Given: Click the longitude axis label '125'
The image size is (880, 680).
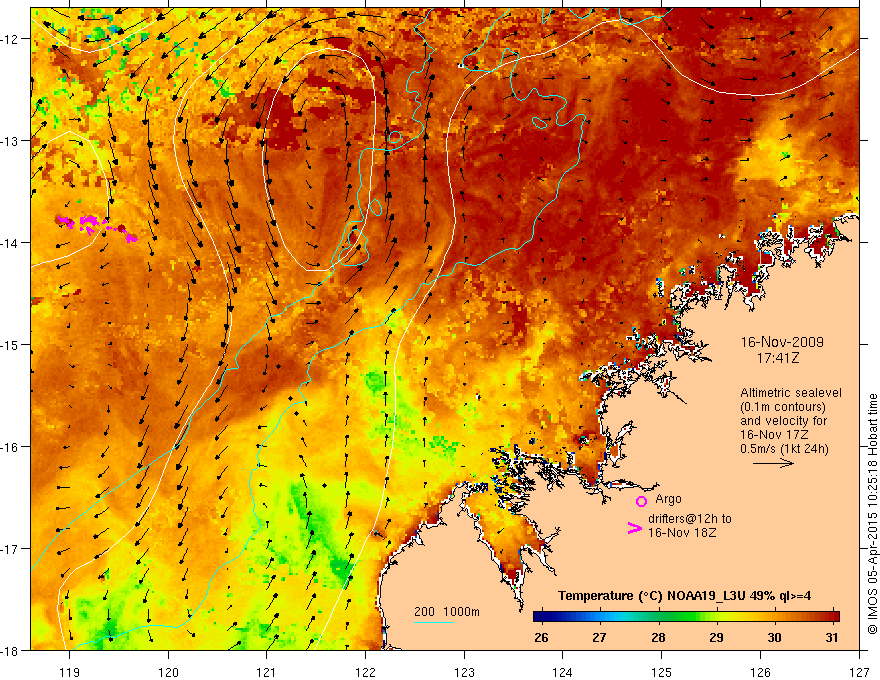Looking at the screenshot, I should pyautogui.click(x=661, y=672).
